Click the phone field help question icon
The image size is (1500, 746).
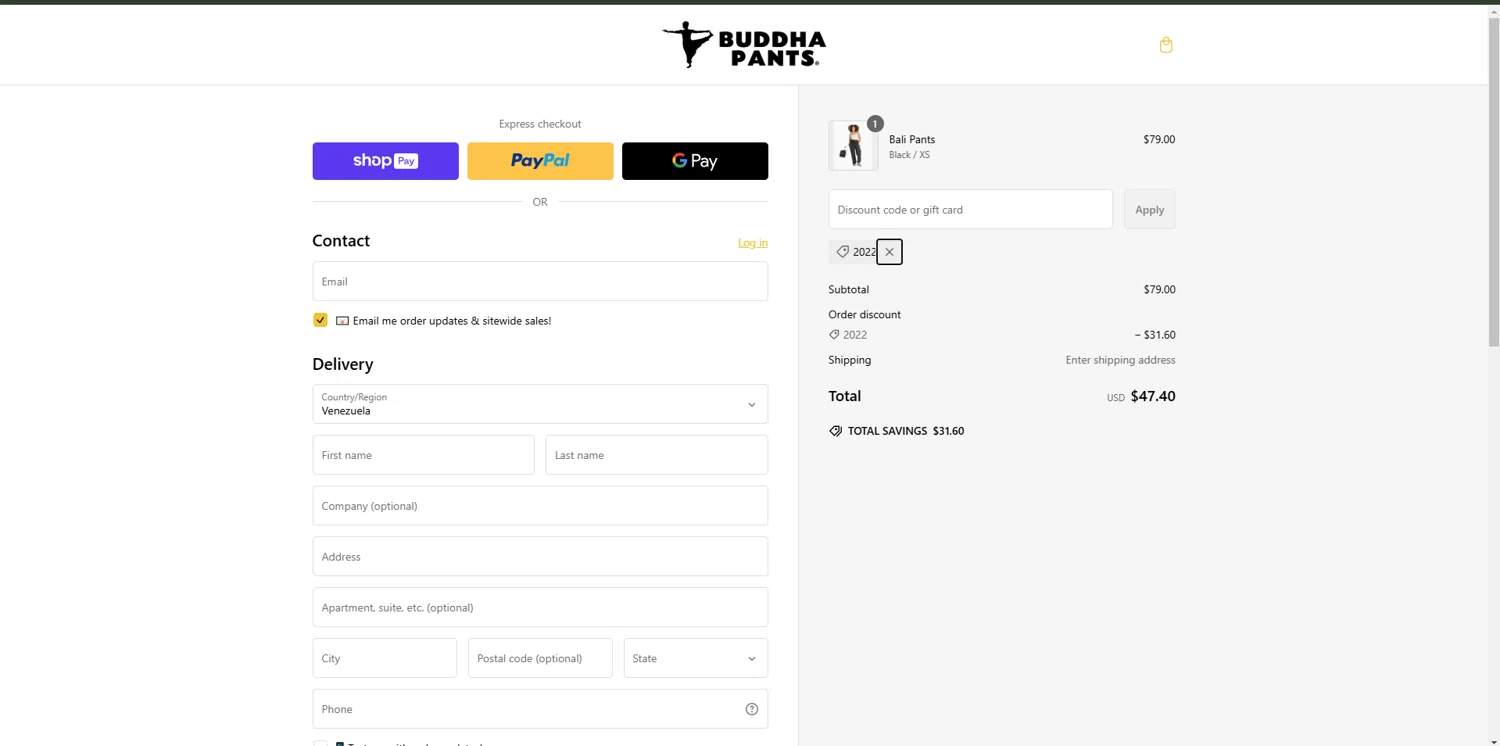pos(751,709)
